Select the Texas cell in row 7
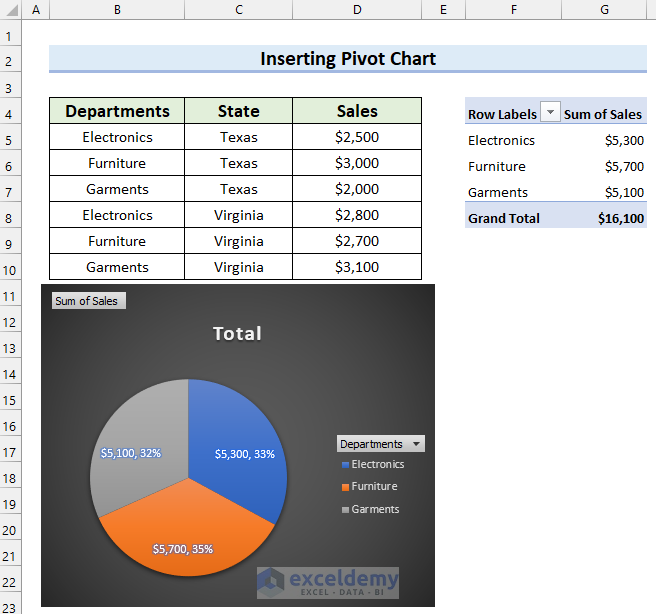This screenshot has height=614, width=656. tap(238, 189)
